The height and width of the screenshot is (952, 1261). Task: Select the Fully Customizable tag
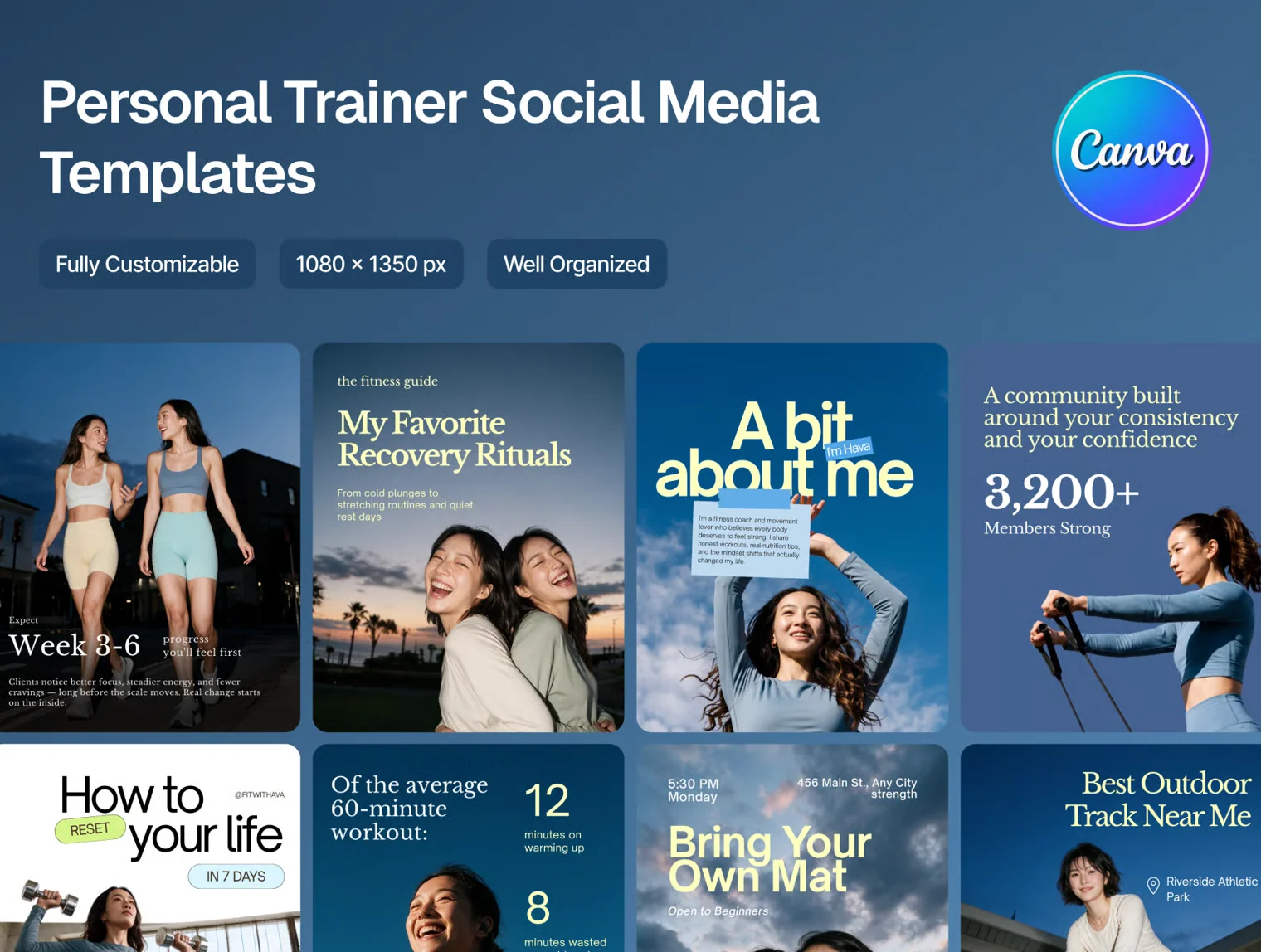coord(147,265)
